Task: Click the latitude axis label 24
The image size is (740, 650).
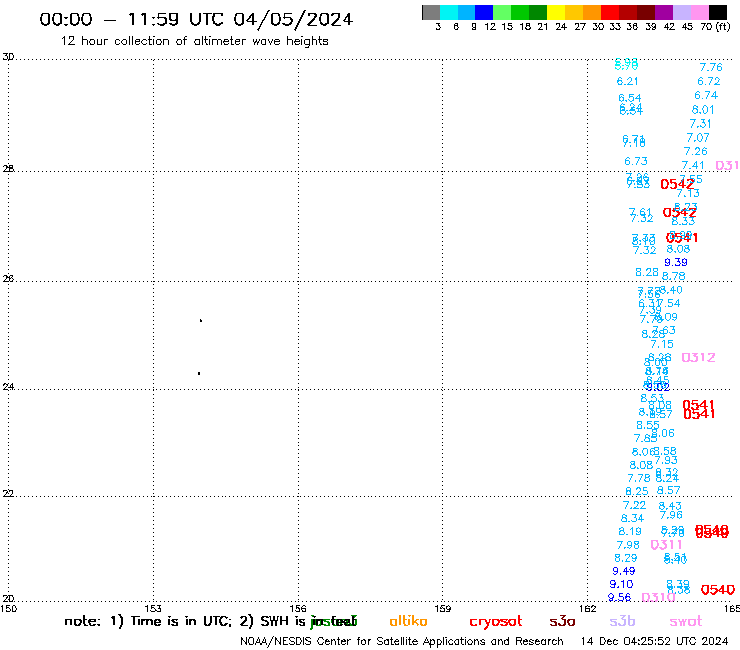Action: tap(8, 387)
